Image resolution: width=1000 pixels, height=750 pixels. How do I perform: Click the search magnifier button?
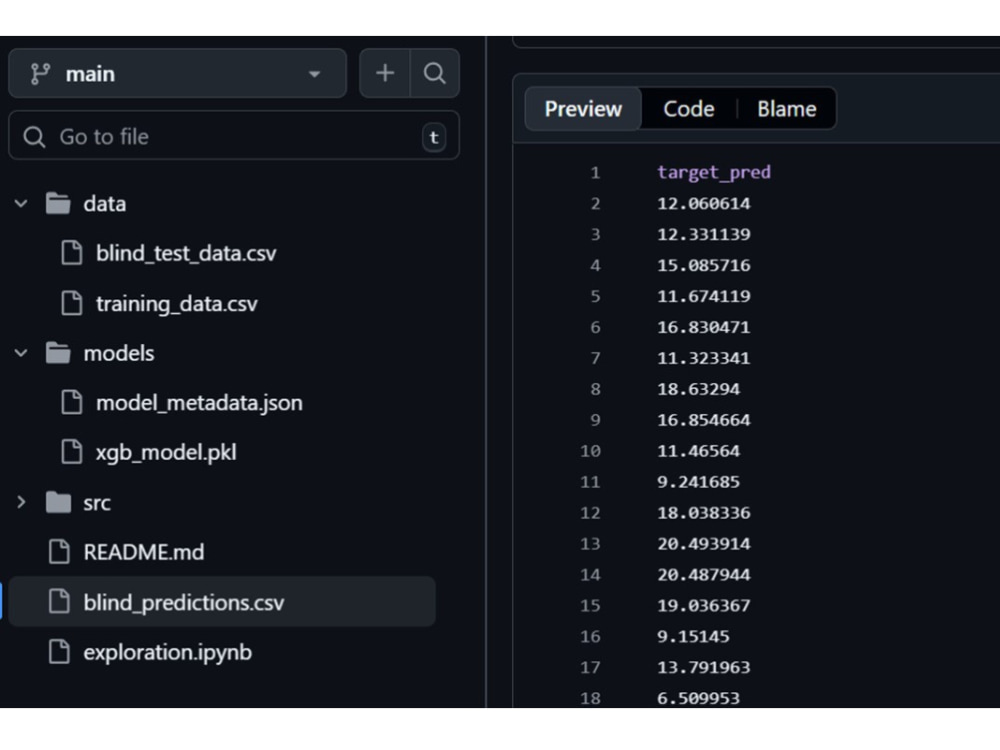coord(434,73)
